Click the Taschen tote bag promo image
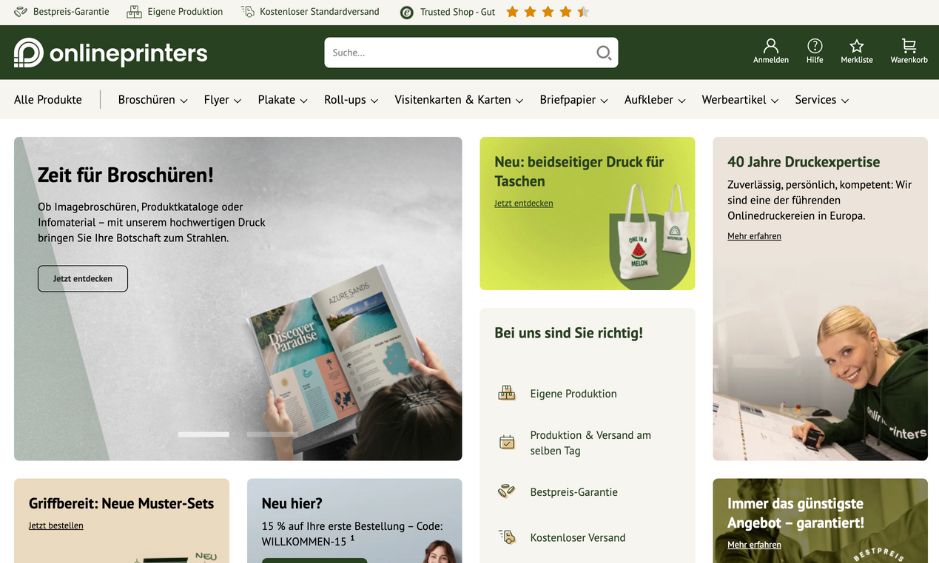Image resolution: width=939 pixels, height=563 pixels. click(x=652, y=234)
